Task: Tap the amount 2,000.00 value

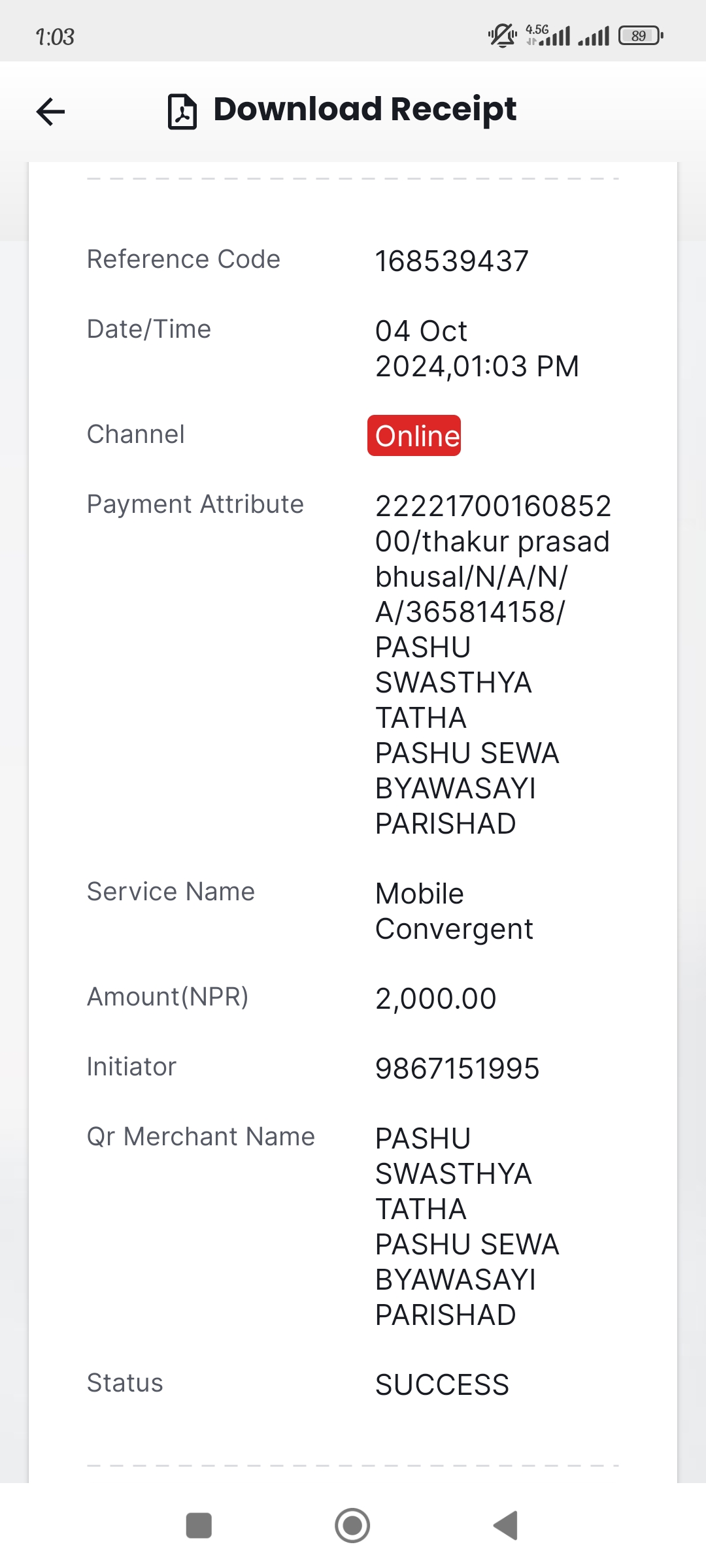Action: (x=436, y=999)
